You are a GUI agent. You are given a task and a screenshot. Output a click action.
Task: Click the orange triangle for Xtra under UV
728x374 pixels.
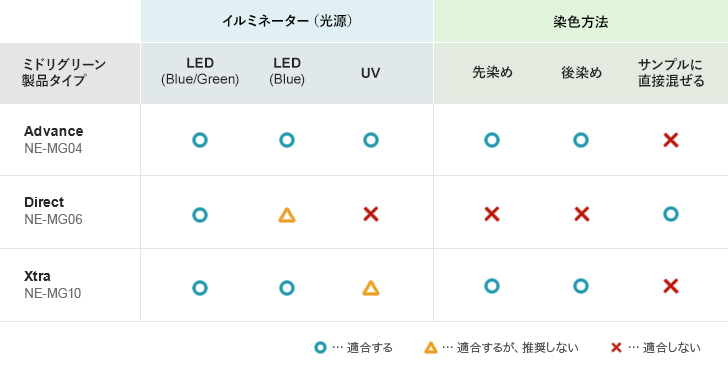[x=371, y=288]
